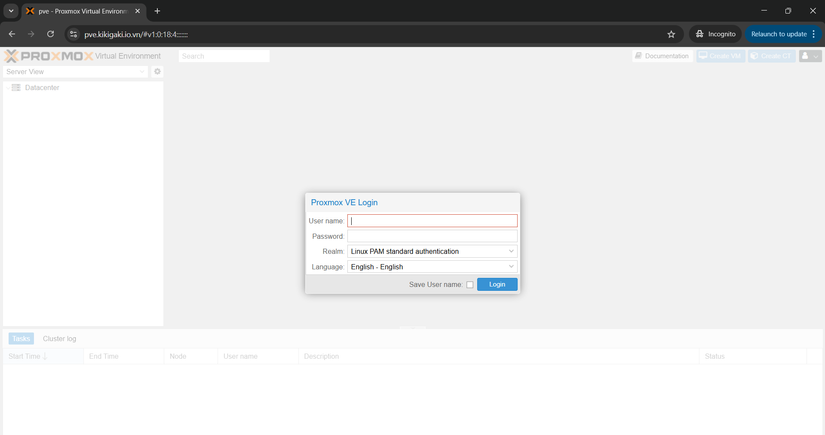Image resolution: width=825 pixels, height=435 pixels.
Task: Click the Proxmox Search box
Action: point(224,56)
